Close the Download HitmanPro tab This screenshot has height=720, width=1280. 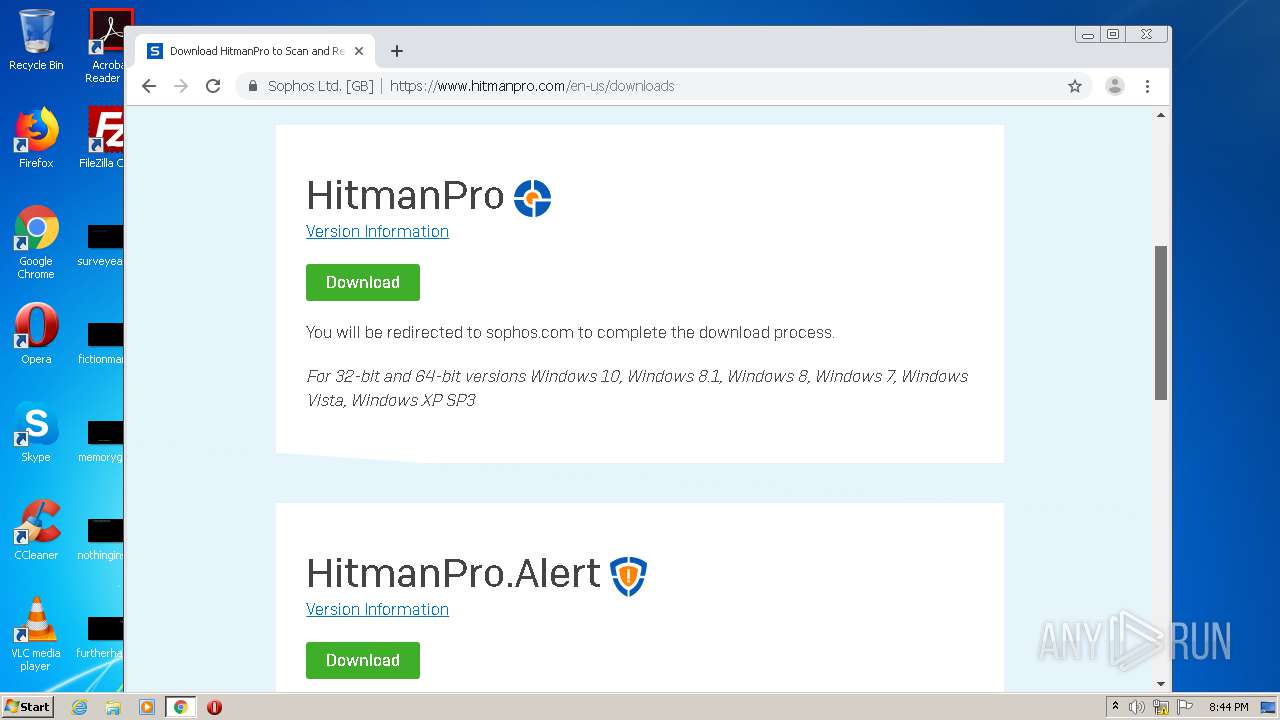359,51
